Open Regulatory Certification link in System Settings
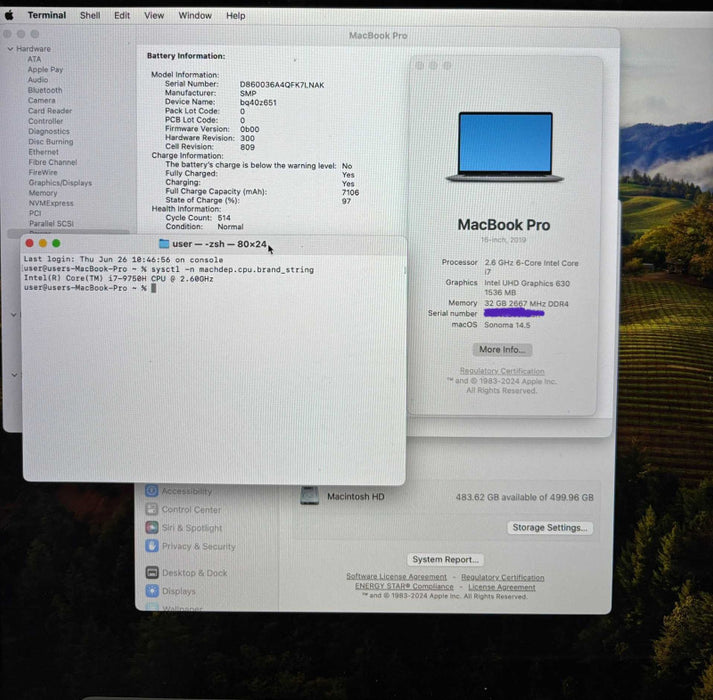The width and height of the screenshot is (713, 700). pos(502,577)
